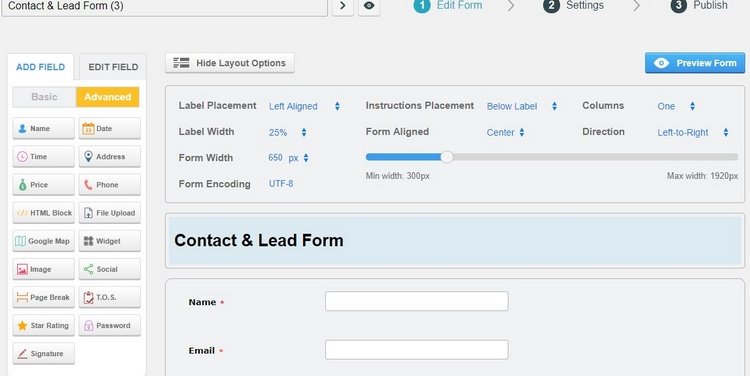750x376 pixels.
Task: Insert an HTML Block field
Action: (44, 213)
